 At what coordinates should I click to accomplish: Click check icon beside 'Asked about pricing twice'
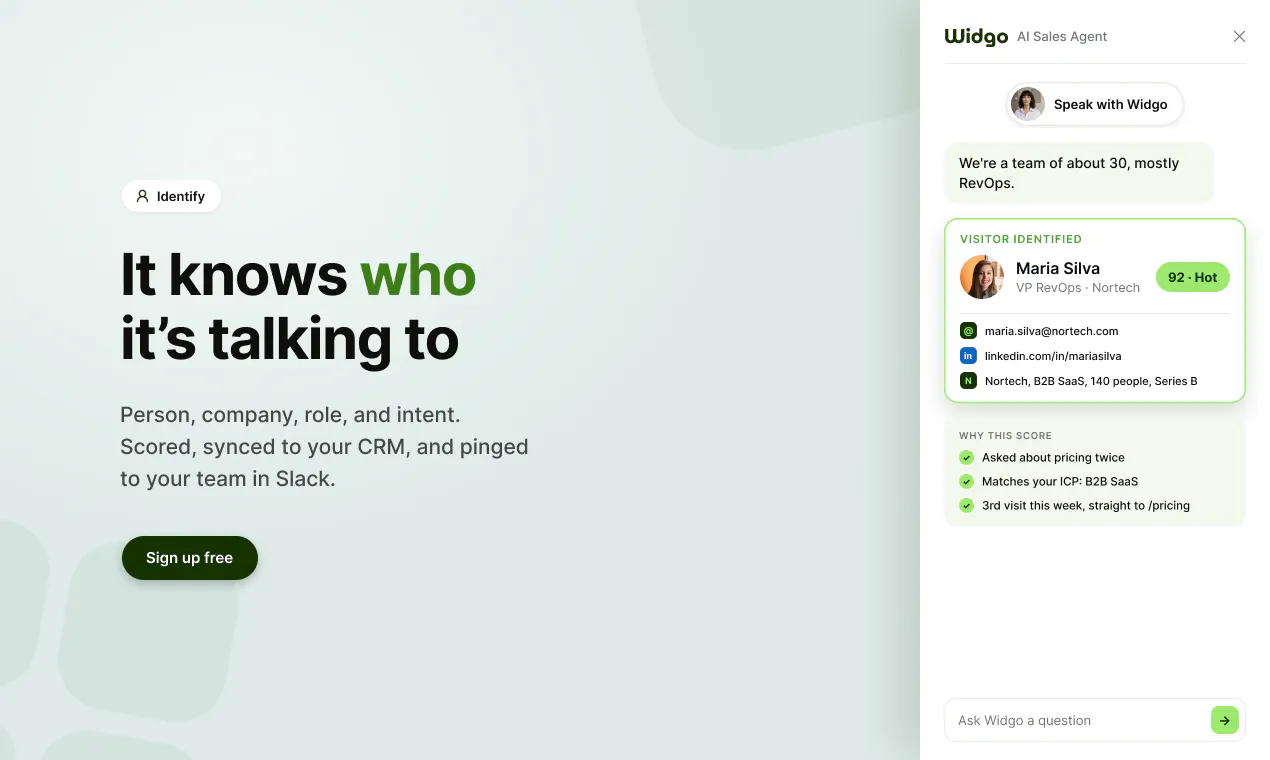967,457
